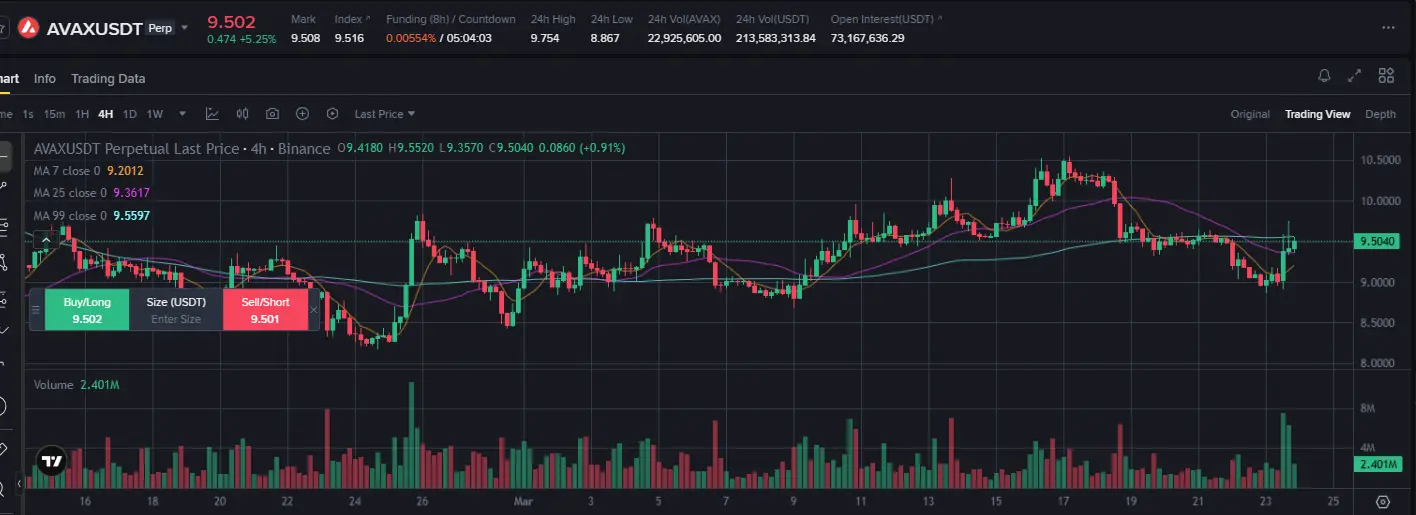This screenshot has height=515, width=1416.
Task: Collapse the drawing toolbar arrow at bottom left
Action: [18, 483]
